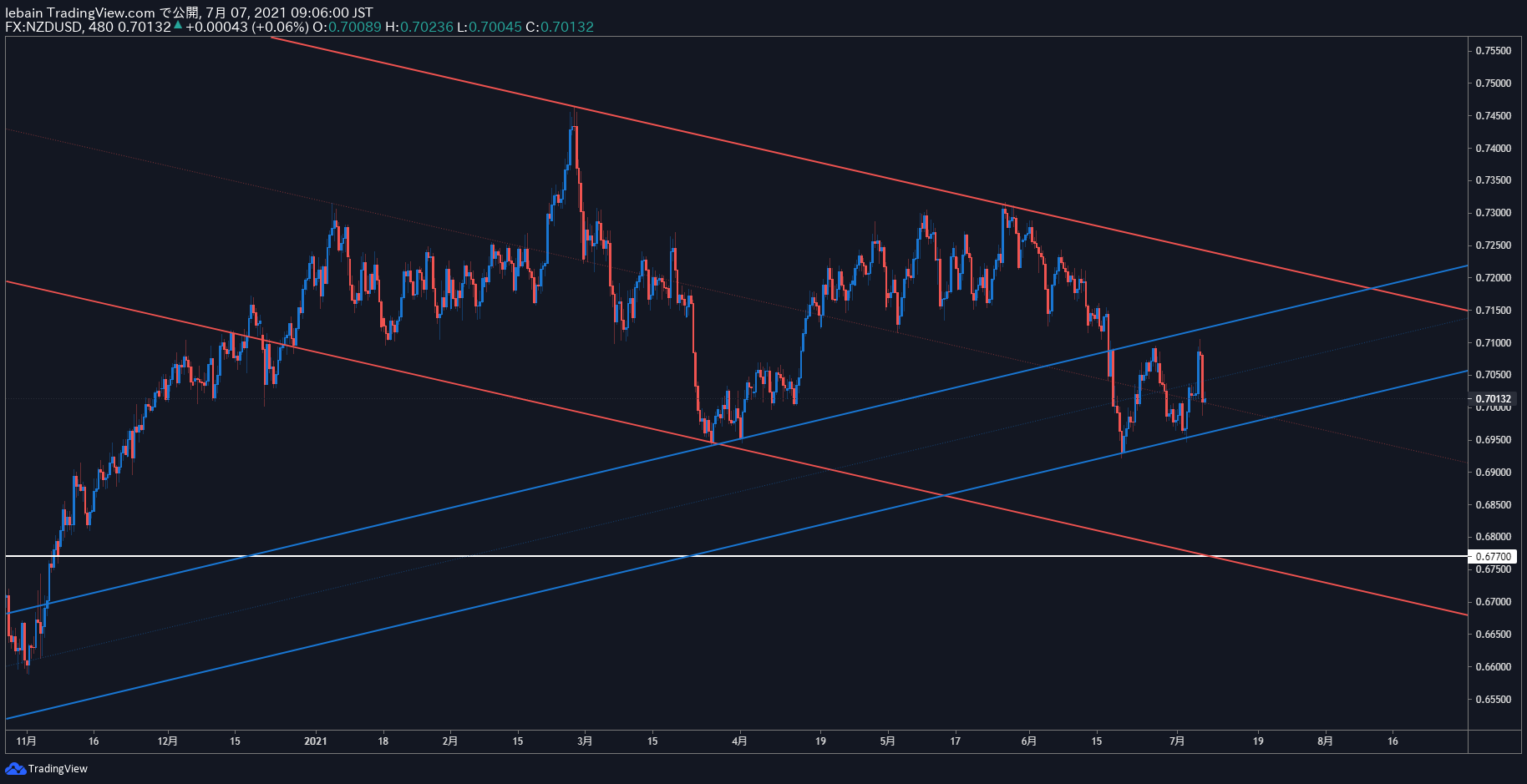Click the white line price label 0.67700
The width and height of the screenshot is (1527, 784).
click(x=1493, y=556)
